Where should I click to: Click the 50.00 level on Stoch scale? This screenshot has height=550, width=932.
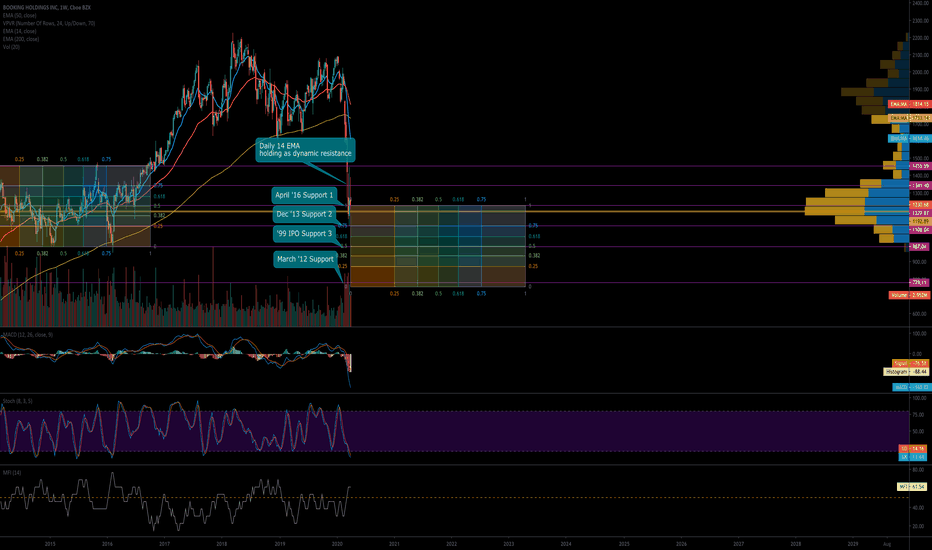pyautogui.click(x=920, y=432)
